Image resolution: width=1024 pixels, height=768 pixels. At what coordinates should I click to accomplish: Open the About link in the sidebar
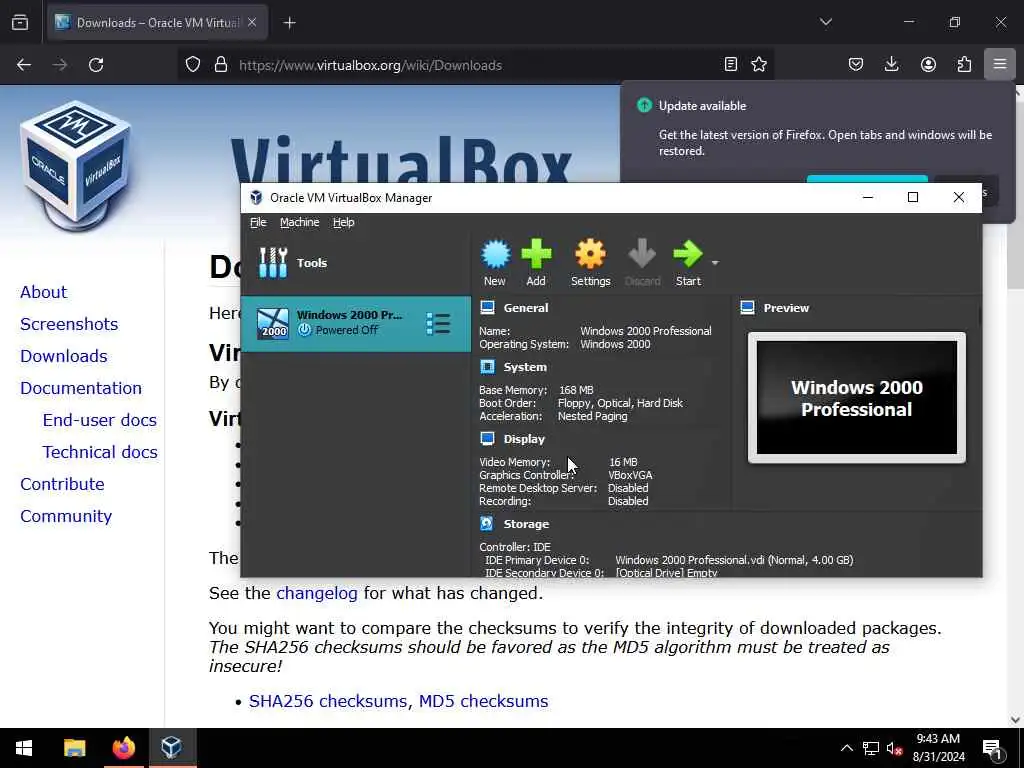click(x=43, y=292)
